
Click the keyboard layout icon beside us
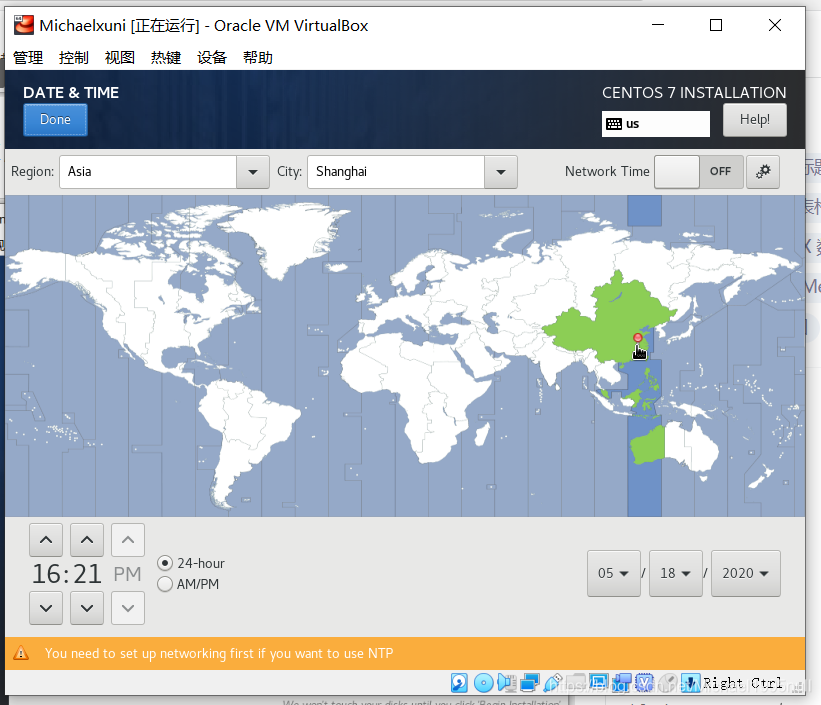pyautogui.click(x=614, y=124)
